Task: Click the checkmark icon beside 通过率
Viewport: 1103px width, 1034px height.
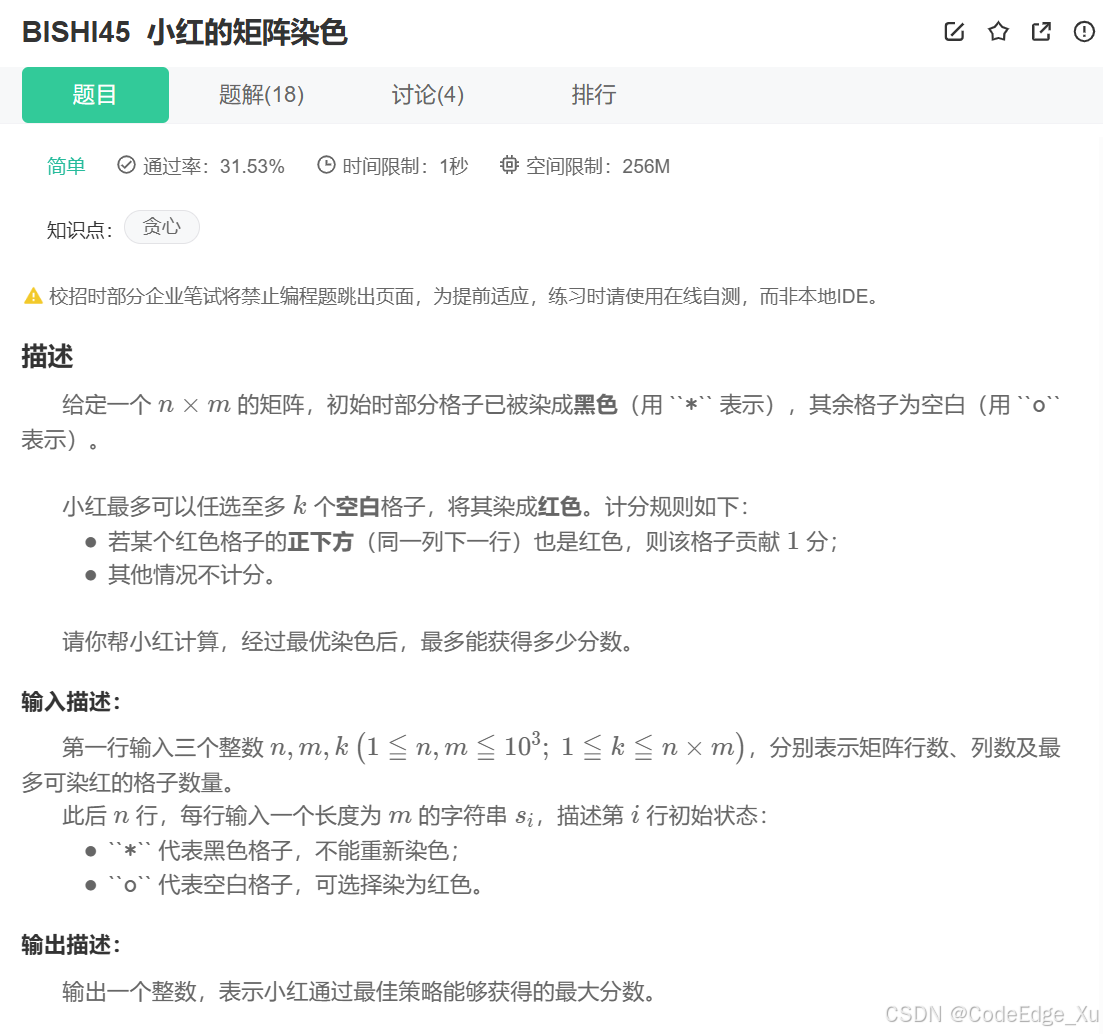Action: point(125,166)
